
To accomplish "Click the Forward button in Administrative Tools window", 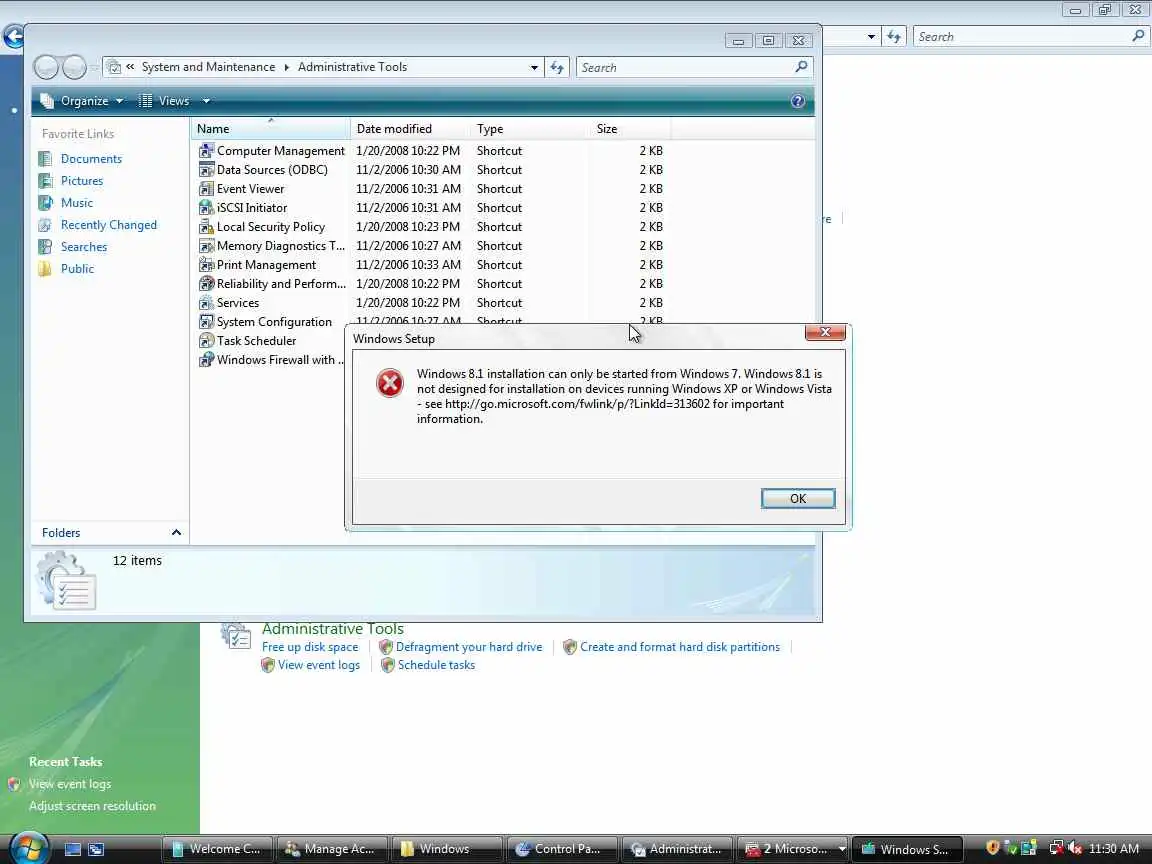I will click(74, 68).
